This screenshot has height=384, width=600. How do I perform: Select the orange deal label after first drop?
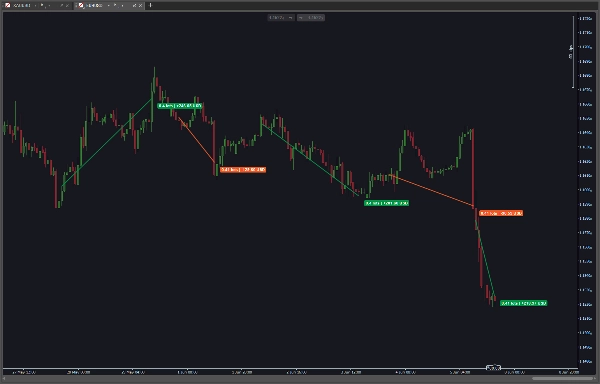(243, 169)
